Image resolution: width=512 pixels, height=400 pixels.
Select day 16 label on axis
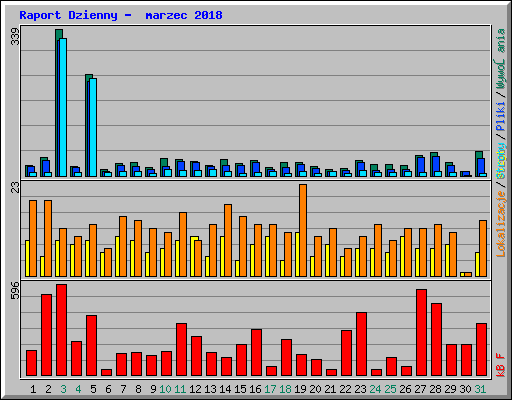pos(255,389)
